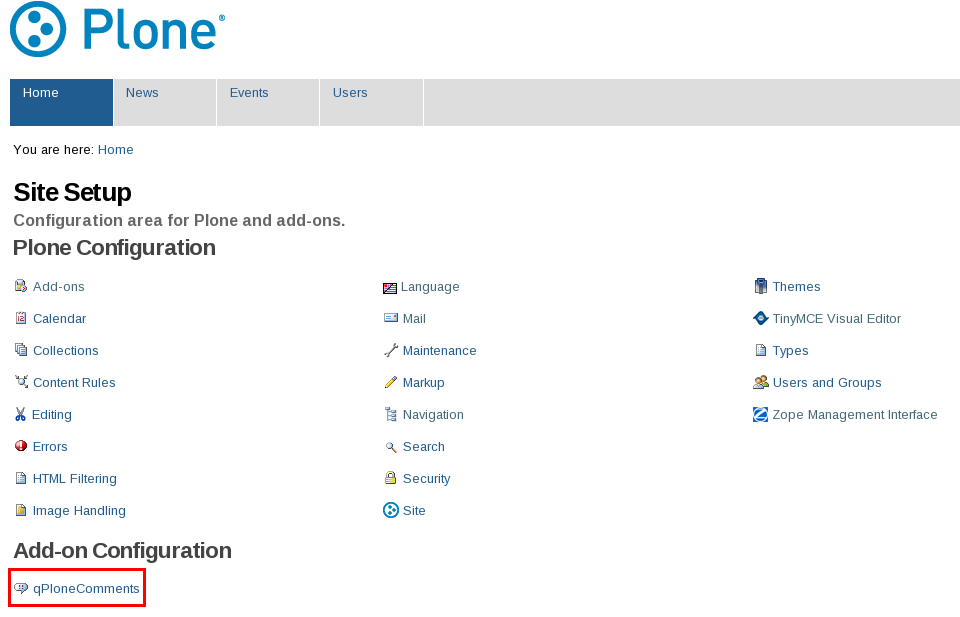Viewport: 960px width, 617px height.
Task: Select the Home navigation tab
Action: pyautogui.click(x=41, y=93)
